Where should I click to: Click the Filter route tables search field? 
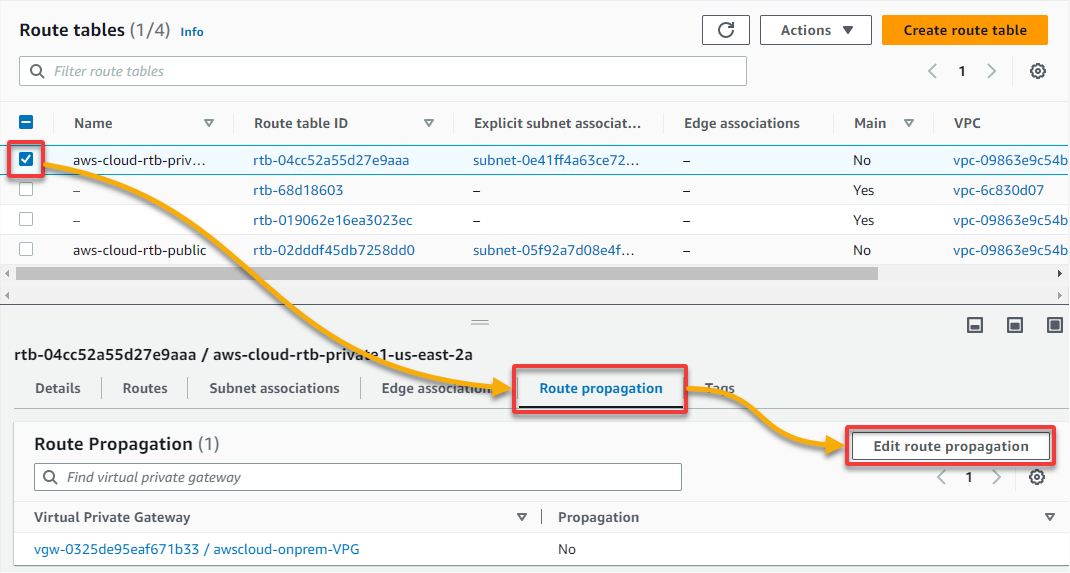[383, 71]
